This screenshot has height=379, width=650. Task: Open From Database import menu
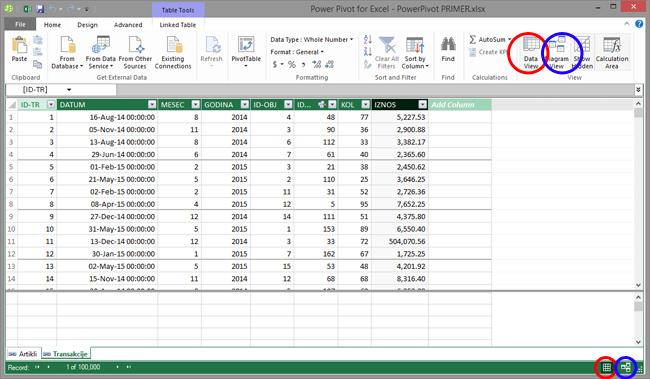[x=67, y=53]
